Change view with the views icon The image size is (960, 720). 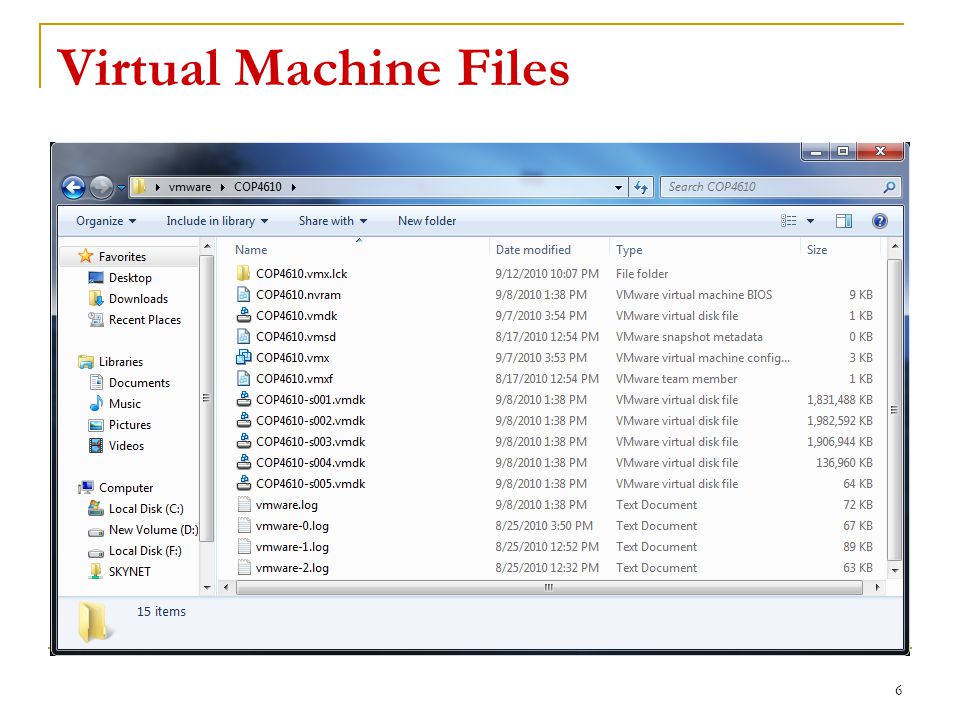tap(789, 221)
